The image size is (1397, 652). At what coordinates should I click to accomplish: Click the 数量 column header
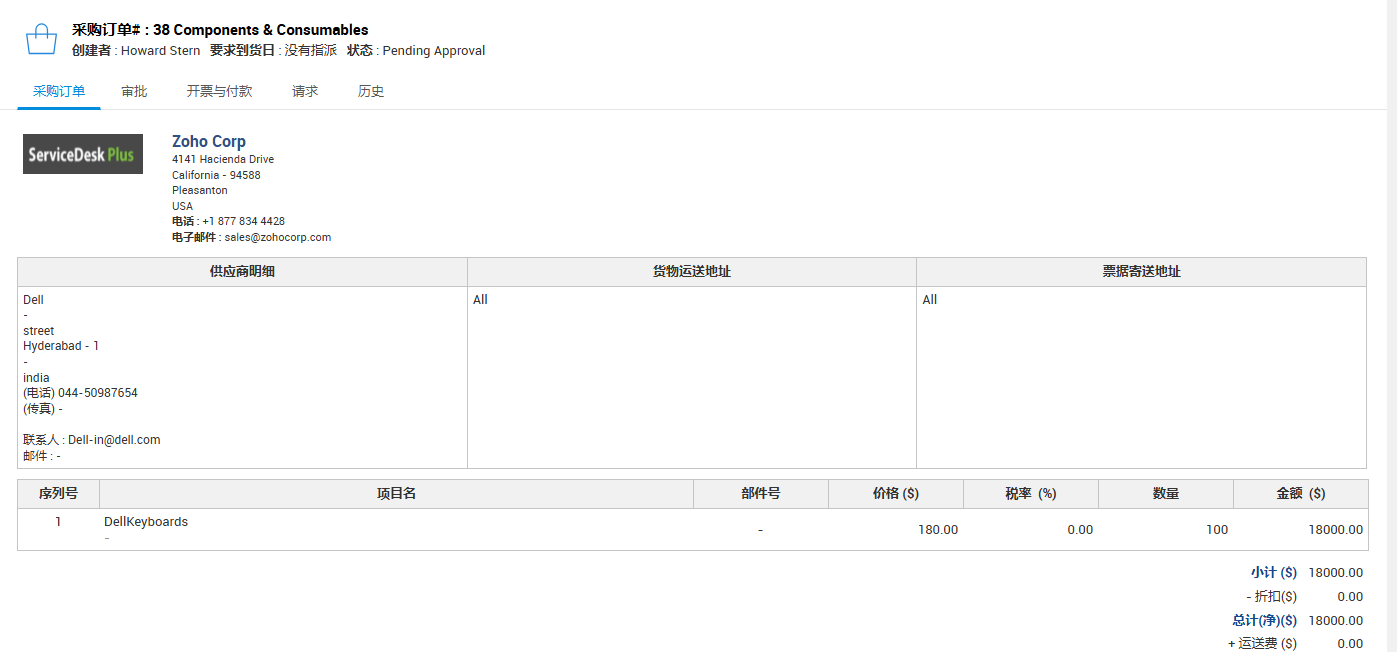point(1165,494)
